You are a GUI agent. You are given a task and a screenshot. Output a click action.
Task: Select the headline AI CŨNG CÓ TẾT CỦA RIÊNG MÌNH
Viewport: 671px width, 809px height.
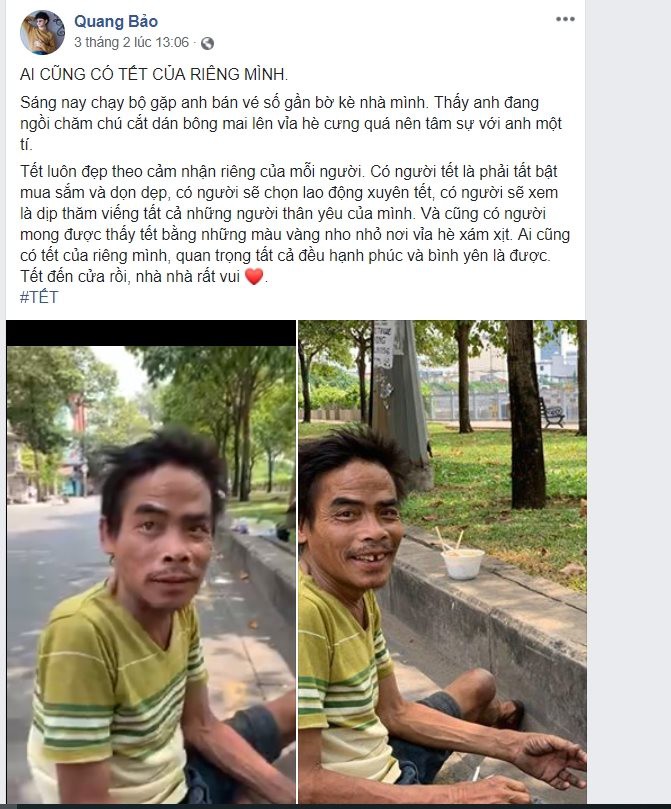(154, 74)
